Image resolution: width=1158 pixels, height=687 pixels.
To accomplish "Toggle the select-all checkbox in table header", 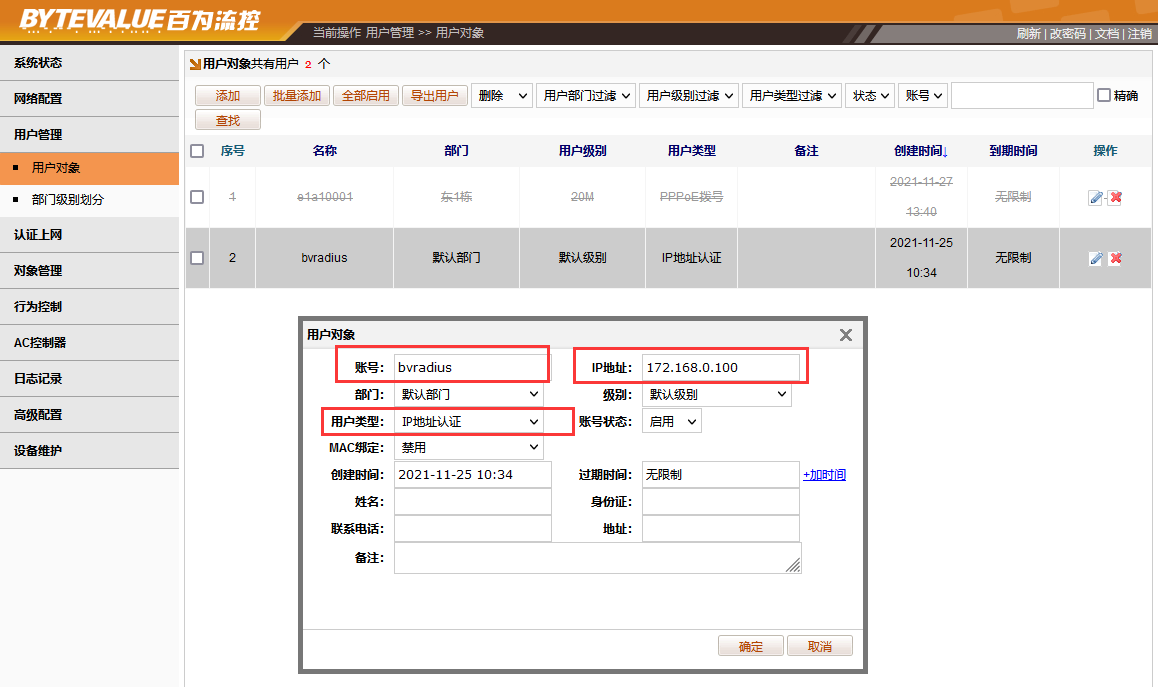I will click(x=197, y=151).
